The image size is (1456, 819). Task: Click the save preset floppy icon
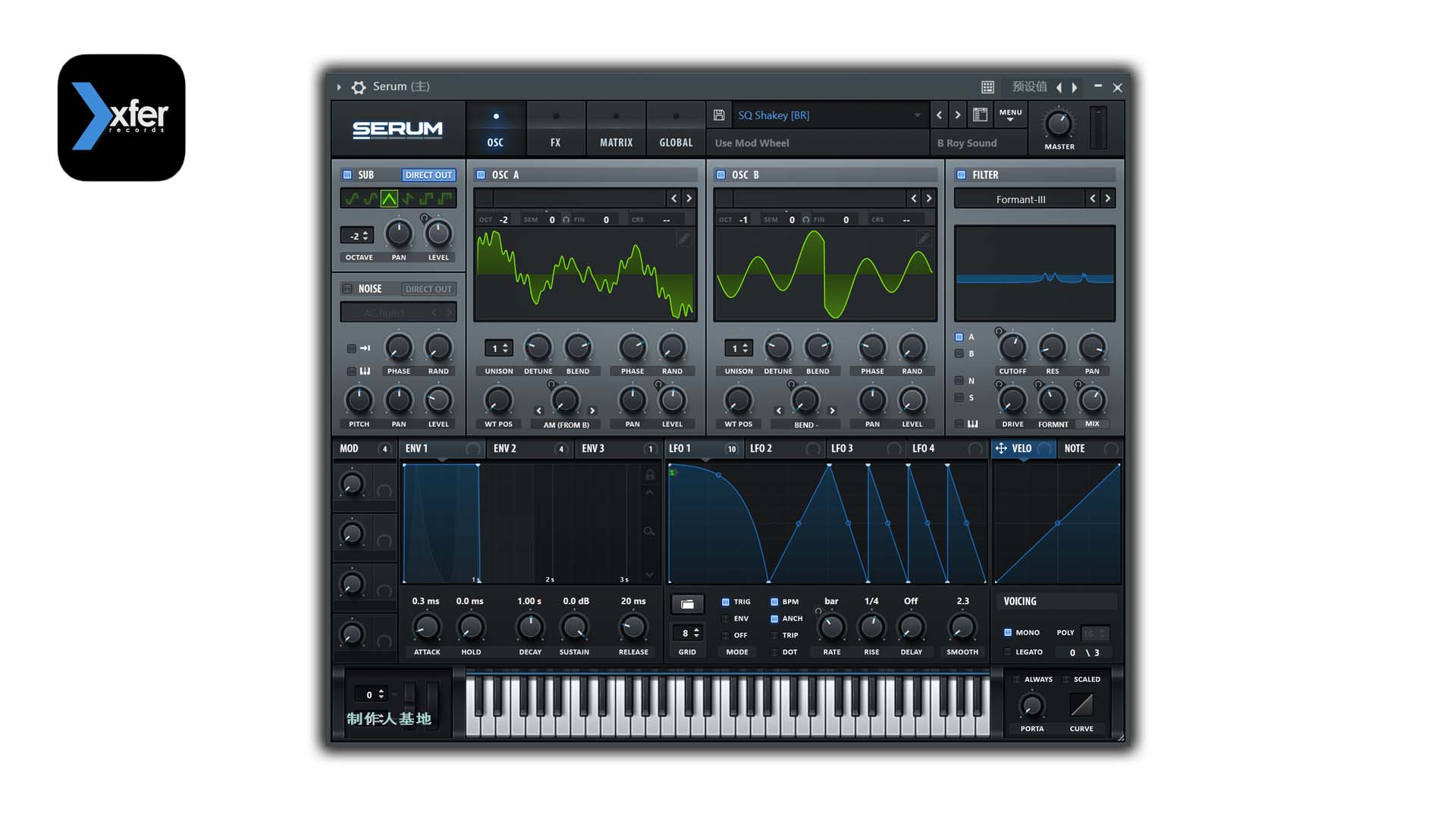720,115
